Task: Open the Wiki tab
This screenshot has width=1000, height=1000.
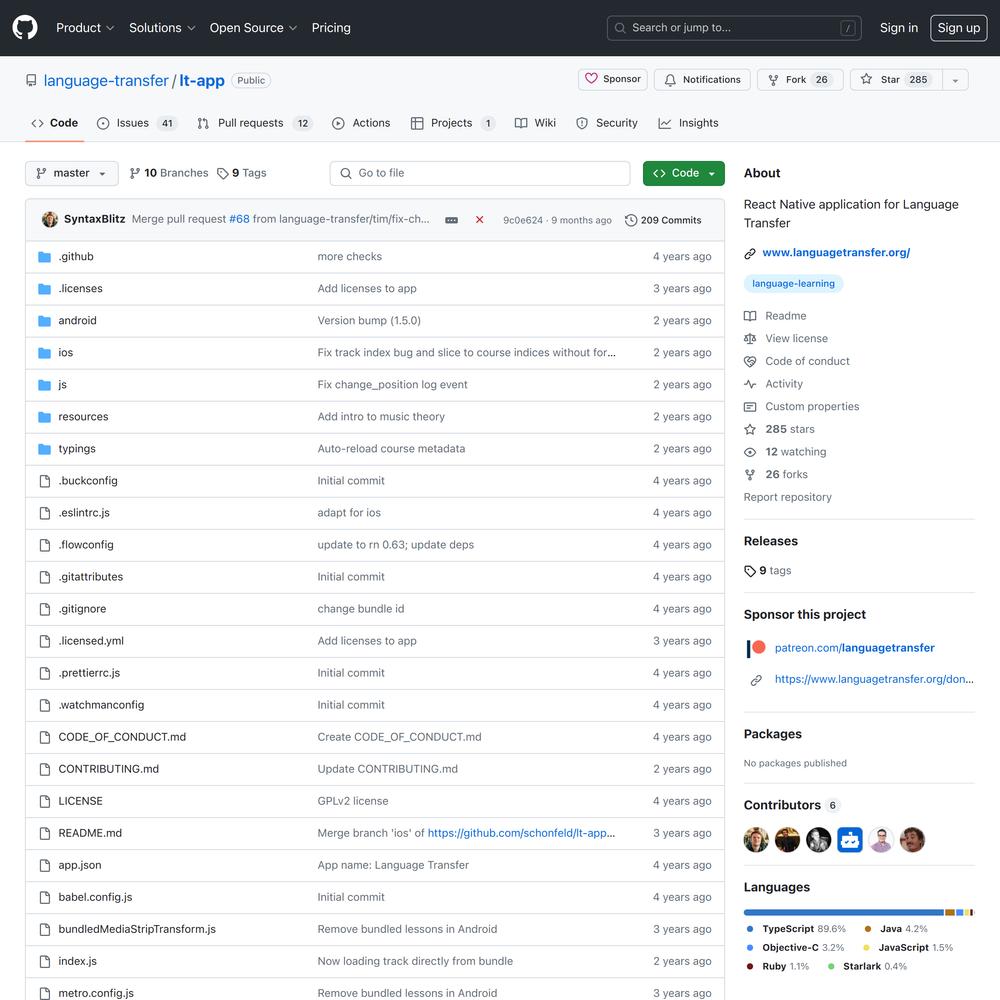Action: [535, 122]
